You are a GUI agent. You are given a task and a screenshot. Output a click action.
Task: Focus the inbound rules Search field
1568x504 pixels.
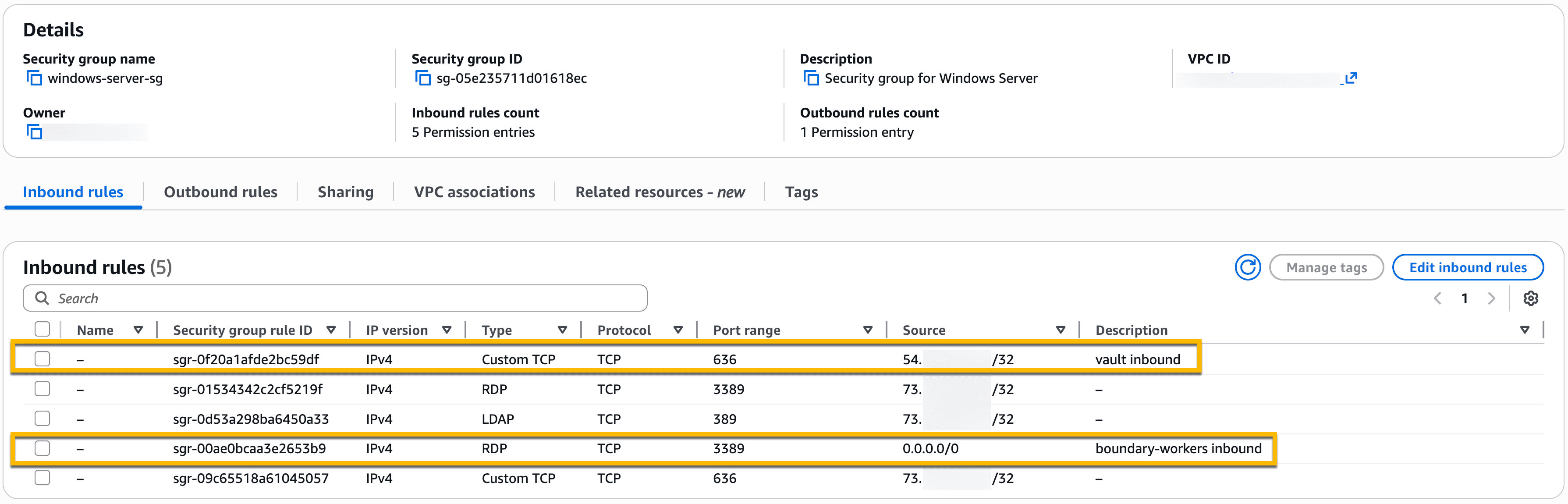[x=335, y=298]
